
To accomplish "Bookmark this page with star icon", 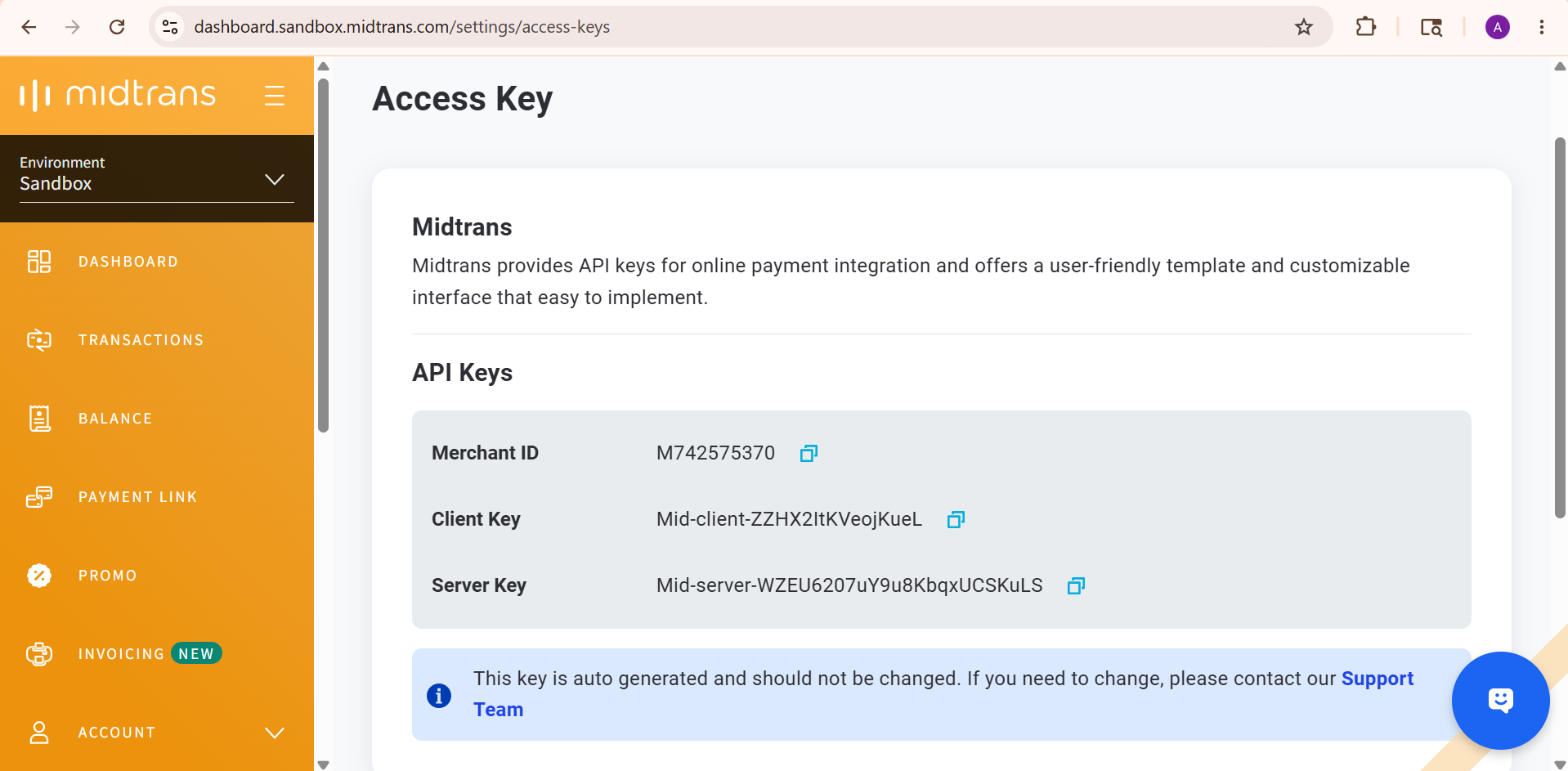I will (x=1304, y=27).
